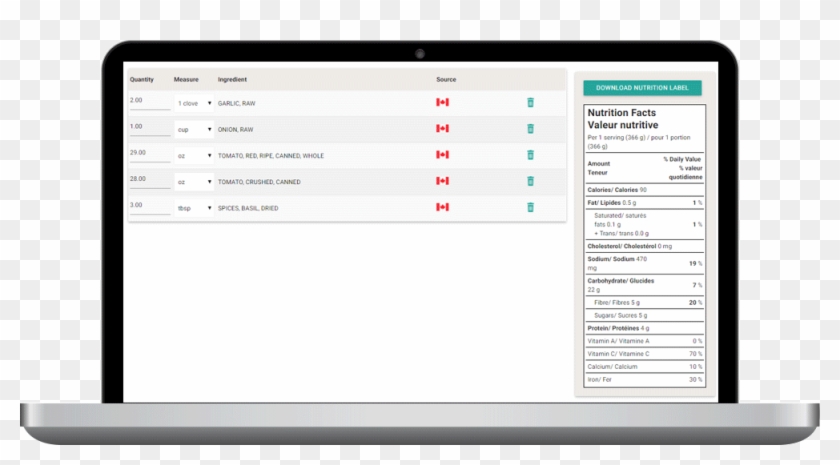Expand the cup measure dropdown for onion
The width and height of the screenshot is (840, 465).
pyautogui.click(x=194, y=129)
